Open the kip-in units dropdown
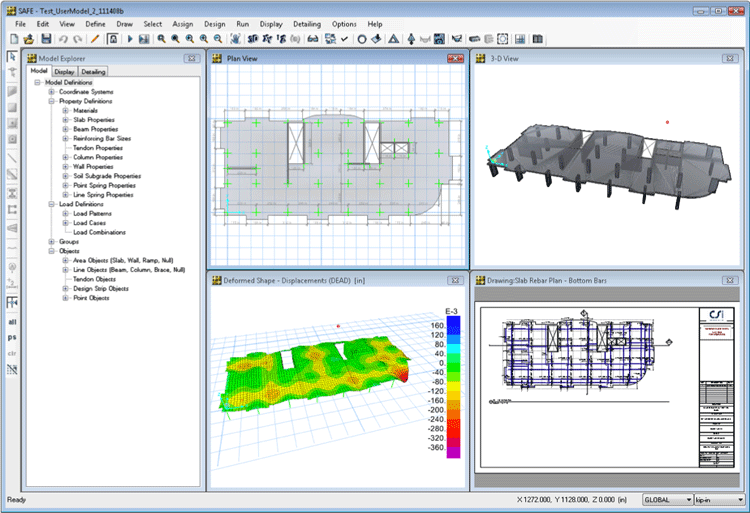The height and width of the screenshot is (513, 750). click(720, 500)
